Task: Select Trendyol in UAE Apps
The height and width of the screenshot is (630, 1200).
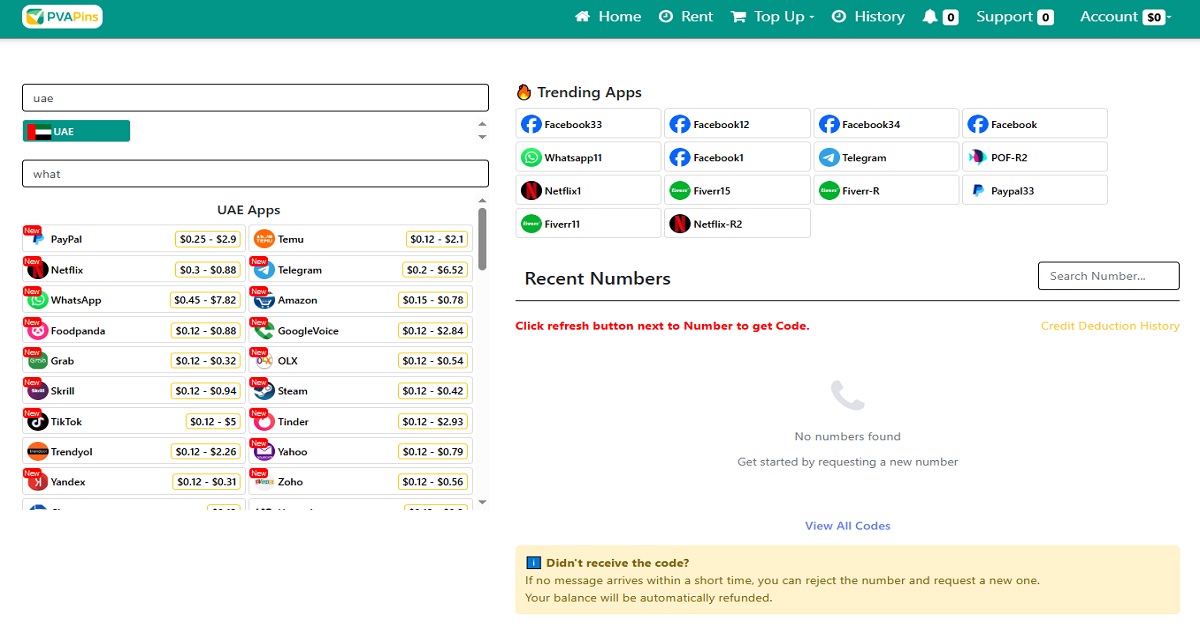Action: (x=134, y=452)
